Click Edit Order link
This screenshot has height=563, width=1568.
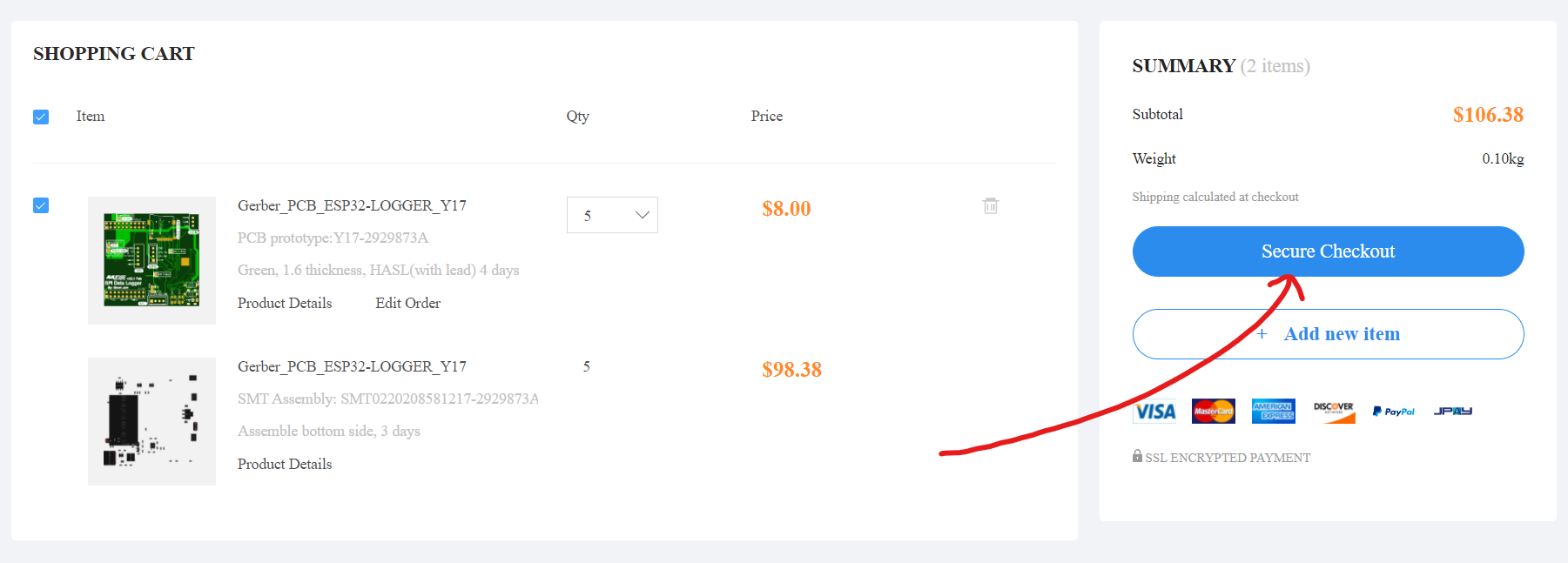coord(407,303)
